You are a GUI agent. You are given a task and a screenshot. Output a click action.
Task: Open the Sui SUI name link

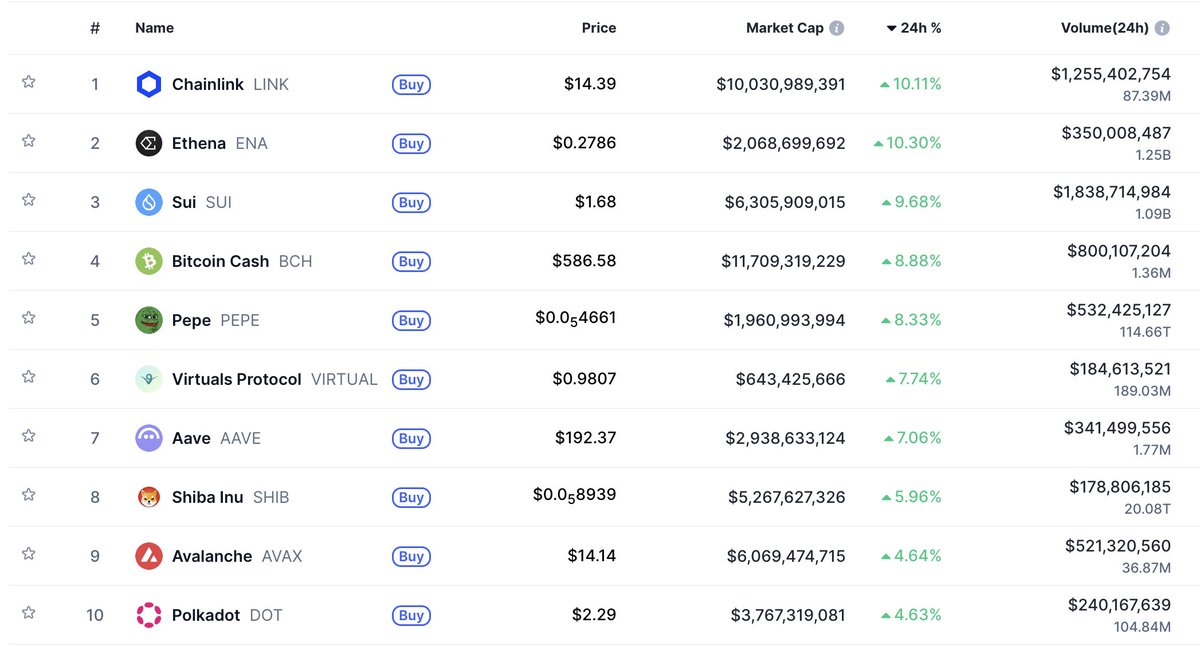click(202, 203)
